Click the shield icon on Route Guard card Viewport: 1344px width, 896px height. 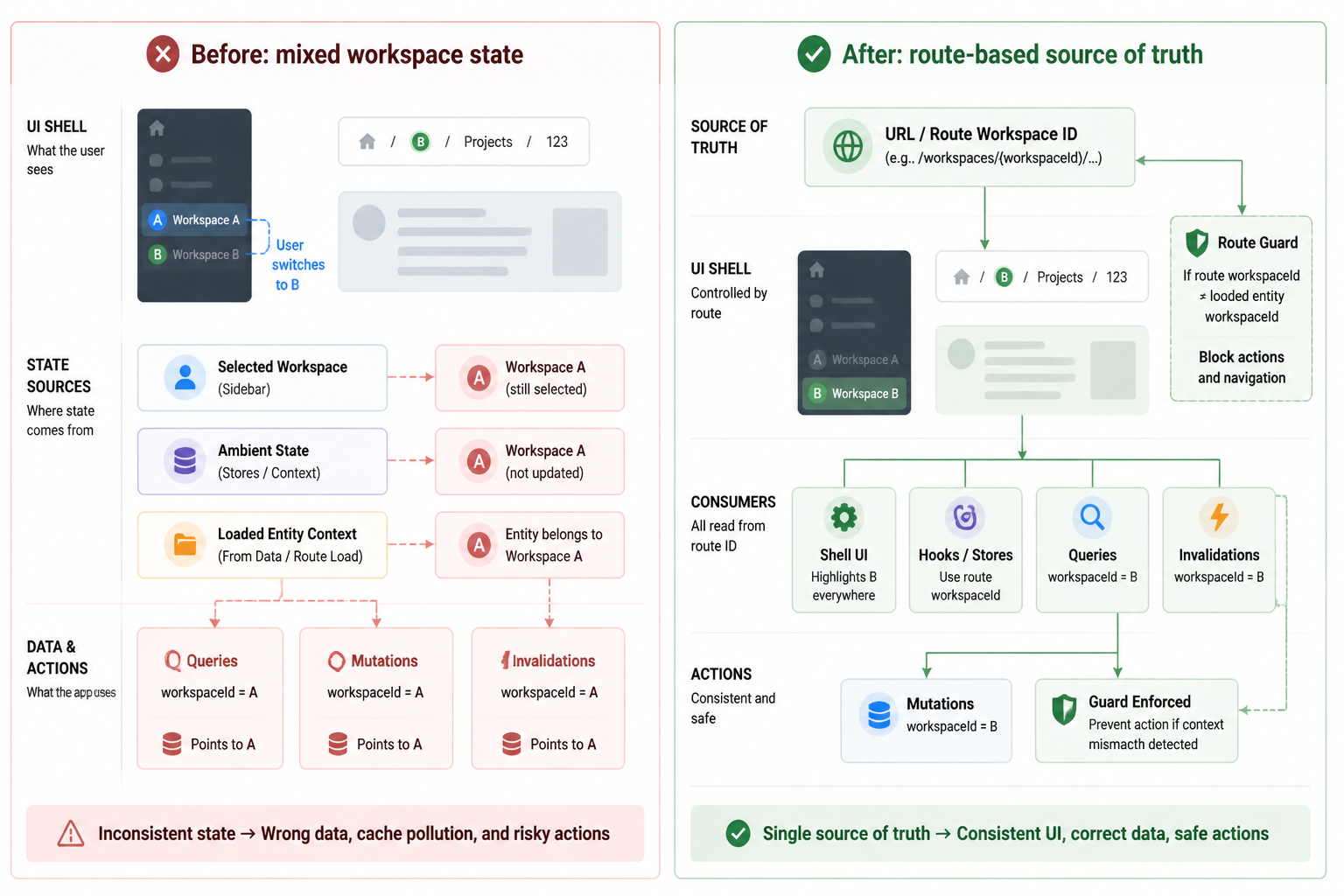[x=1197, y=242]
